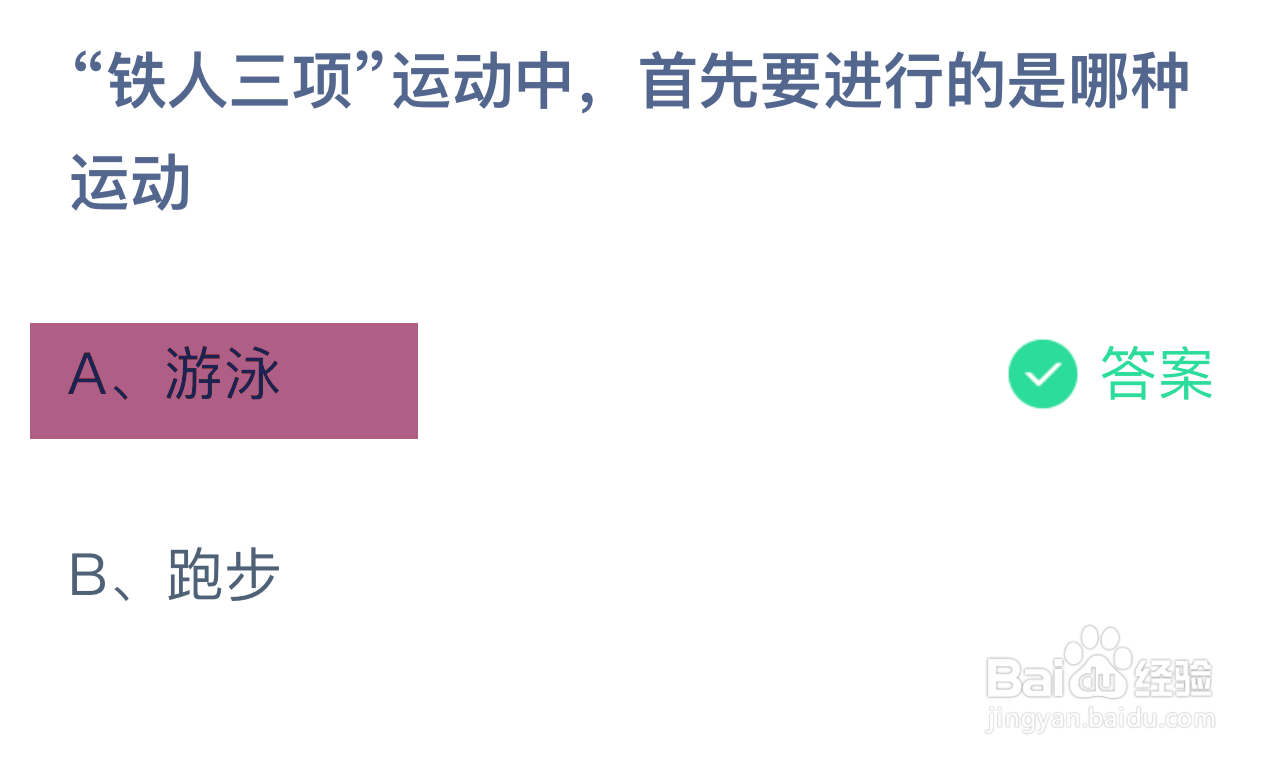The width and height of the screenshot is (1284, 762).
Task: Select option B、跑步
Action: (x=175, y=576)
